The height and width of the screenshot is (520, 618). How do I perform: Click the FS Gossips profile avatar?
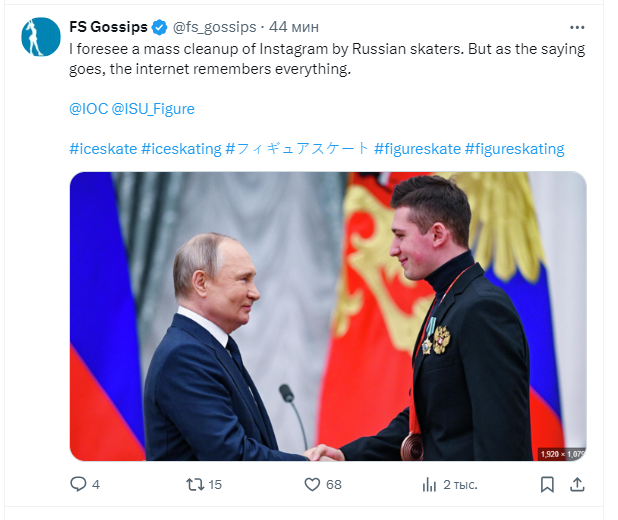tap(40, 36)
